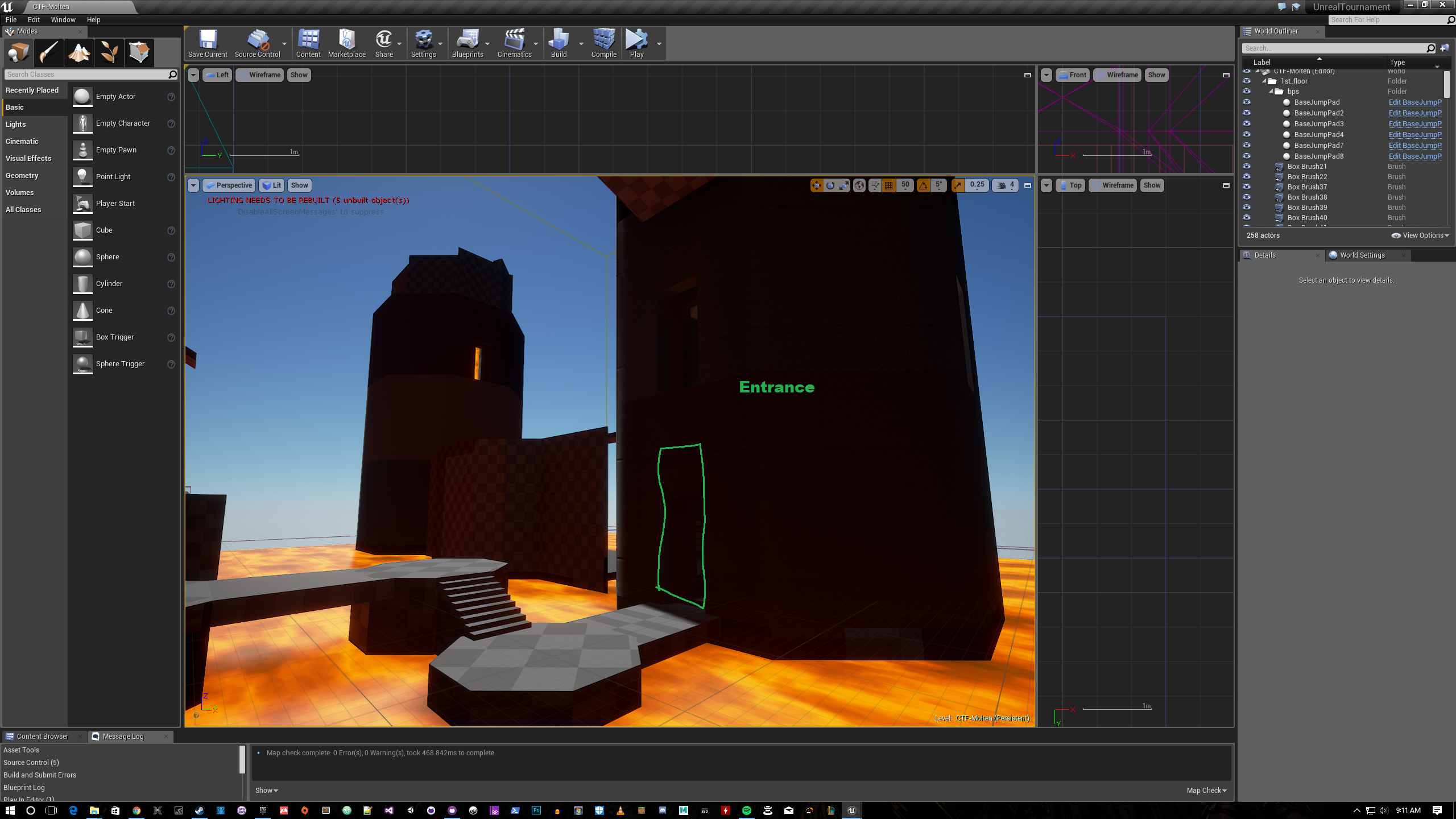Toggle visibility of 1st_floor folder
Screen dimensions: 1456x819
(x=1247, y=81)
